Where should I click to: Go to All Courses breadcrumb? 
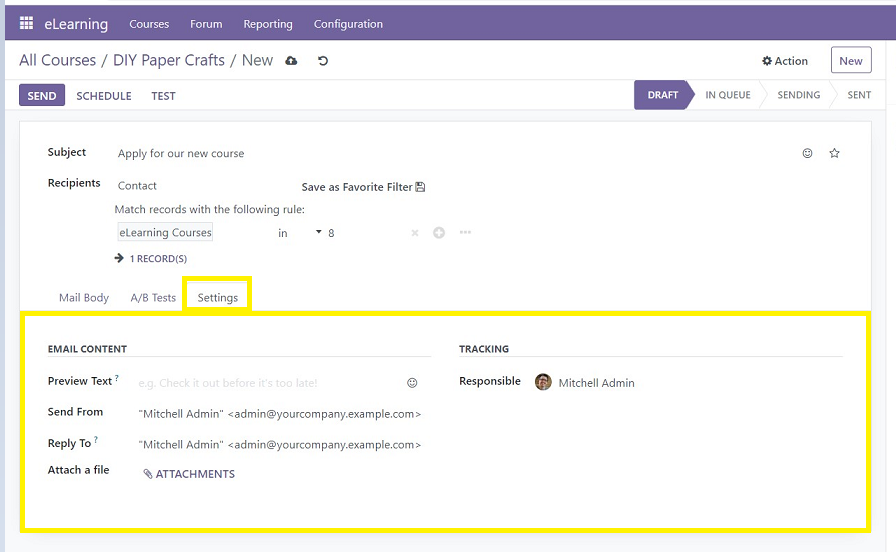(x=58, y=60)
